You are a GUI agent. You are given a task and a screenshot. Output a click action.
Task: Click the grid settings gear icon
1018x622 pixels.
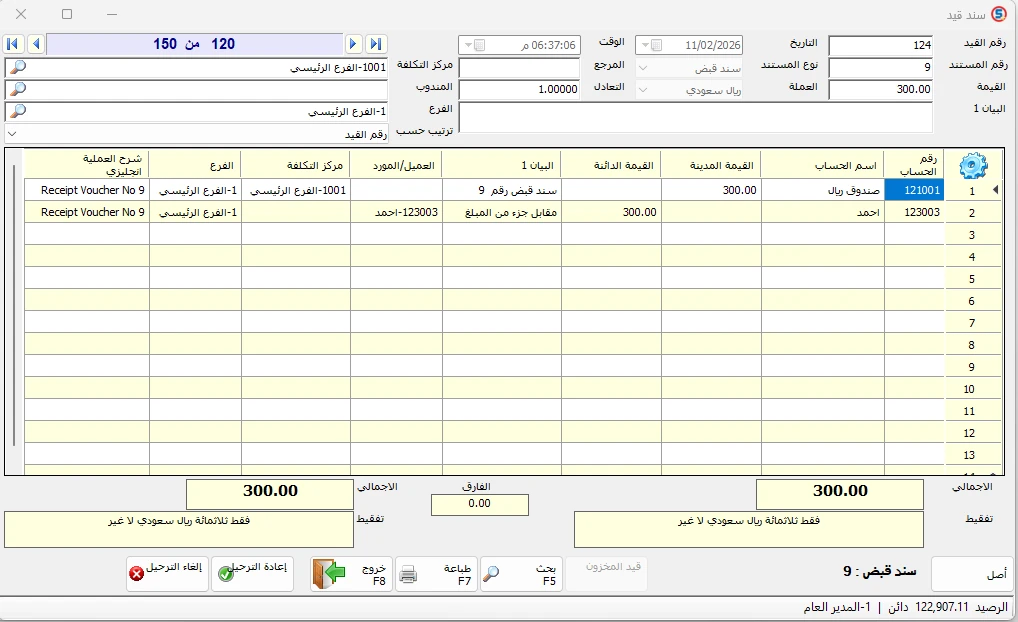[x=973, y=165]
